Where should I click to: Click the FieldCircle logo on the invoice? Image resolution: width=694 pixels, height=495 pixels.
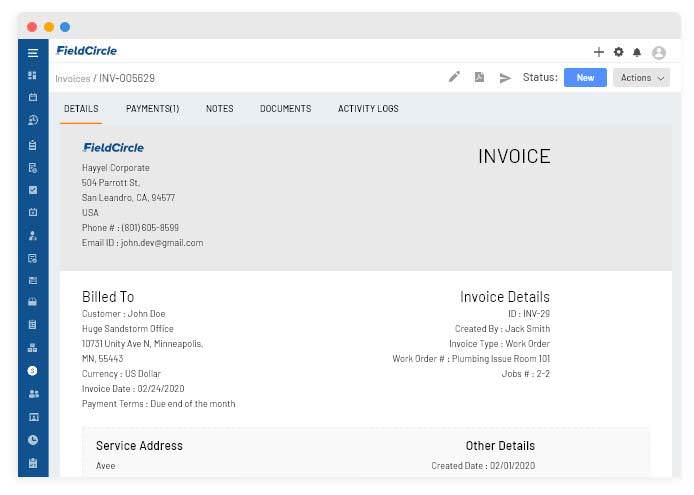[x=113, y=148]
